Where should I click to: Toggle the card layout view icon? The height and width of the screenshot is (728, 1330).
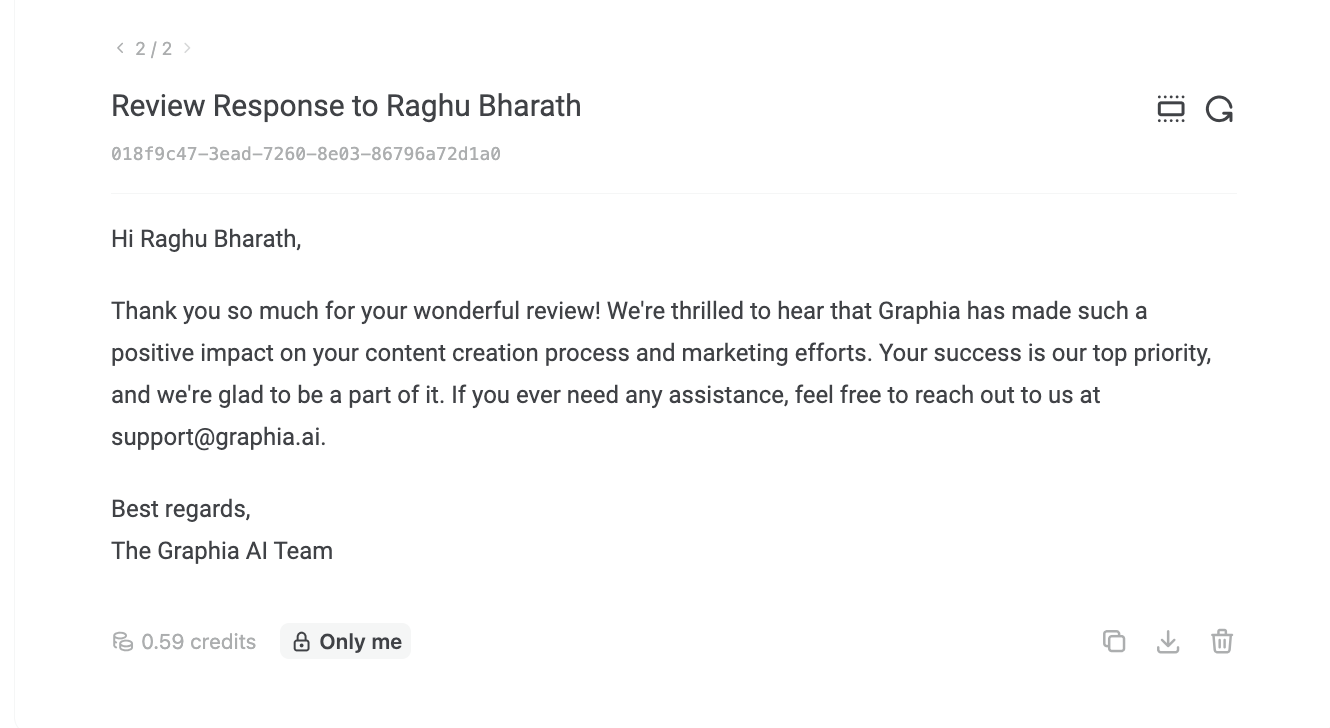[1170, 109]
